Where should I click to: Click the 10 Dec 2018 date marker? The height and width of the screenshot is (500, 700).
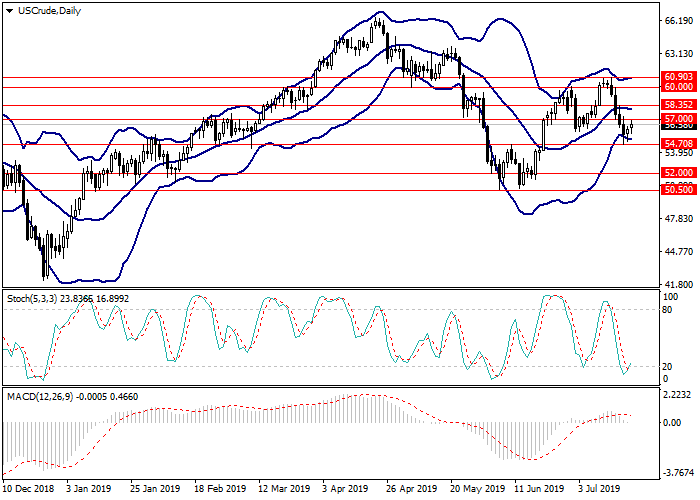pos(28,491)
